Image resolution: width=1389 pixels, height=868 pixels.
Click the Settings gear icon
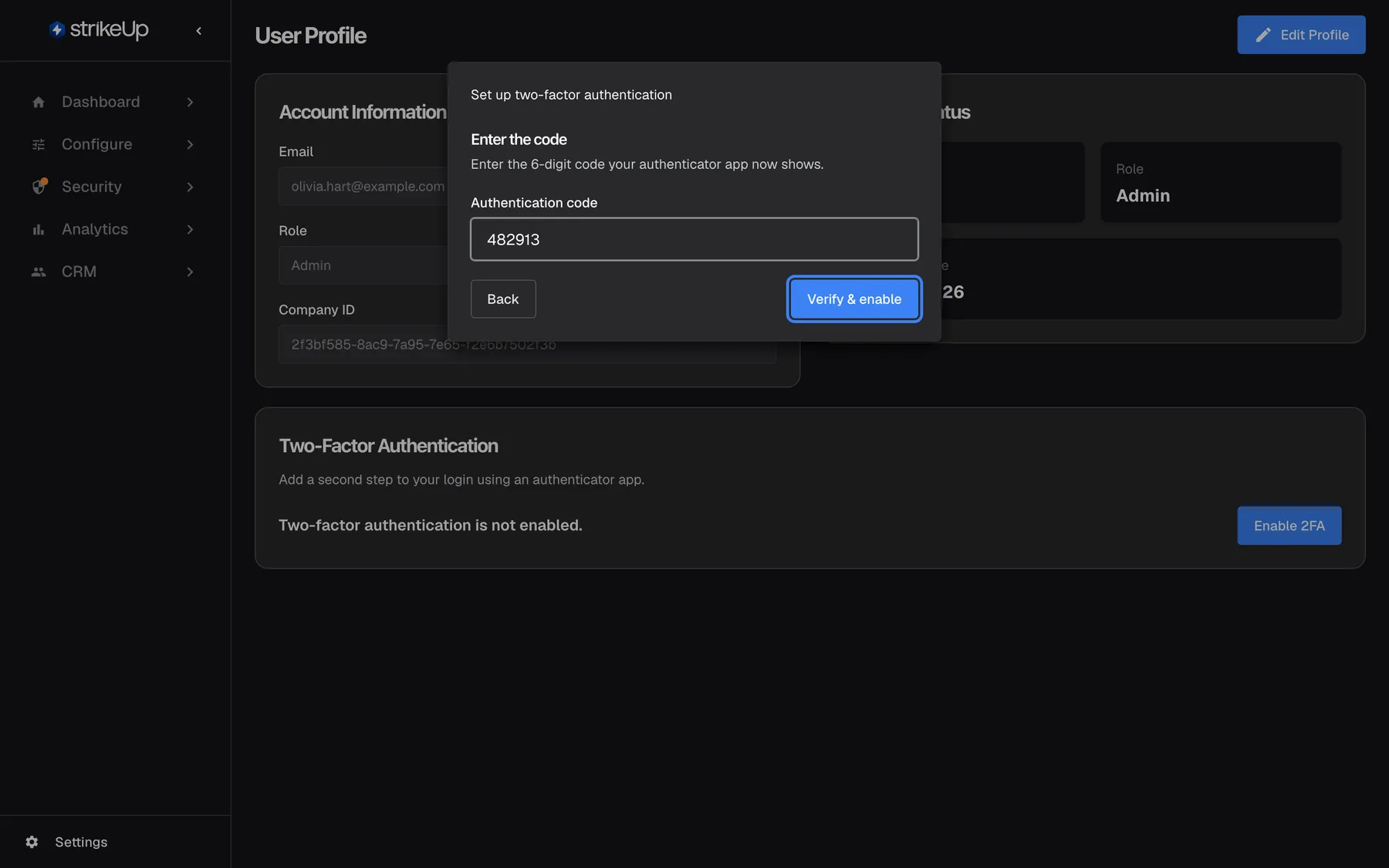pyautogui.click(x=32, y=842)
